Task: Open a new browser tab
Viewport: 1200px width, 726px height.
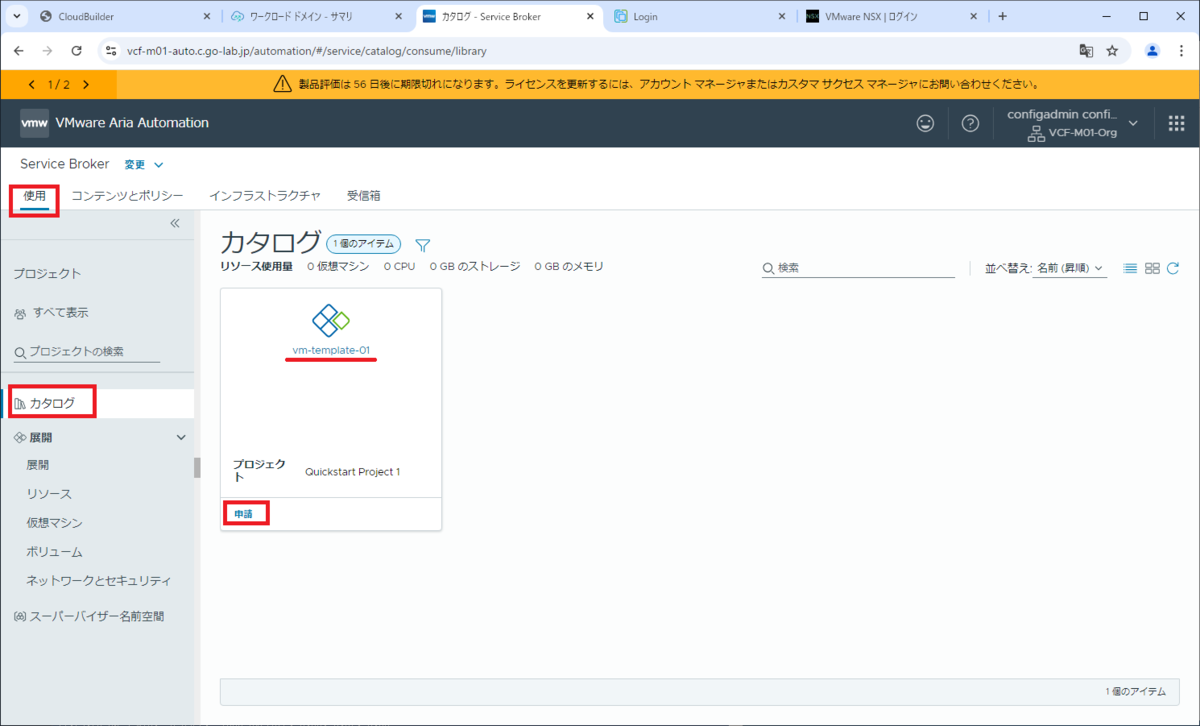Action: point(1003,16)
